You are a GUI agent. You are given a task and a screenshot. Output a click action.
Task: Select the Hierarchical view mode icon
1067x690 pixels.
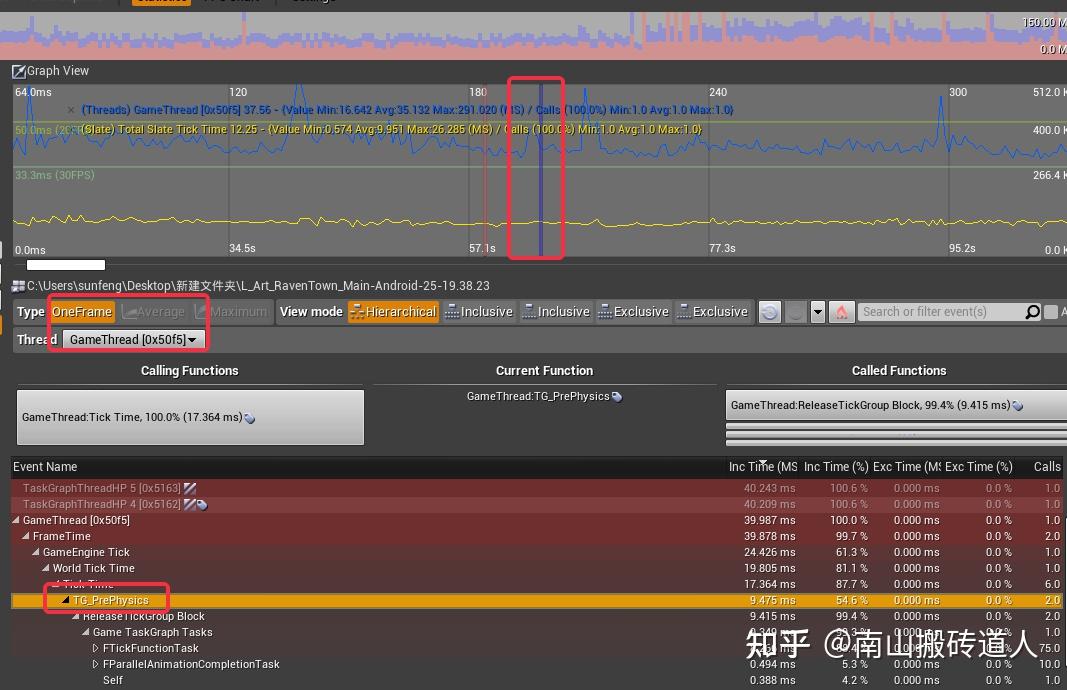pos(358,311)
